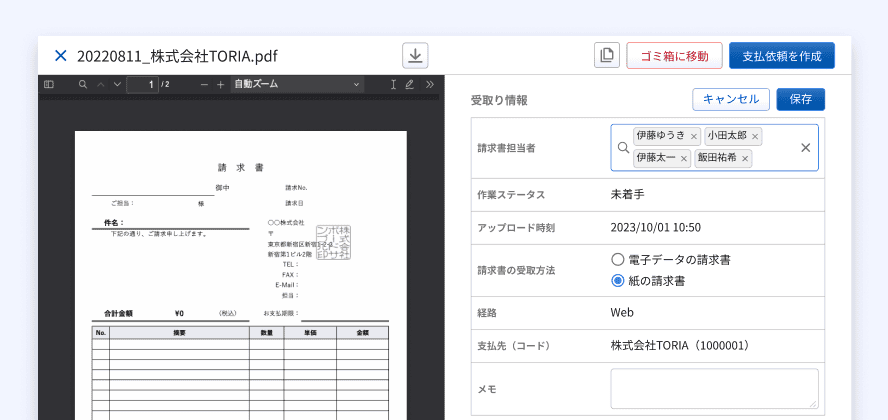
Task: Remove 伊藤太一 from assignees
Action: pyautogui.click(x=684, y=158)
